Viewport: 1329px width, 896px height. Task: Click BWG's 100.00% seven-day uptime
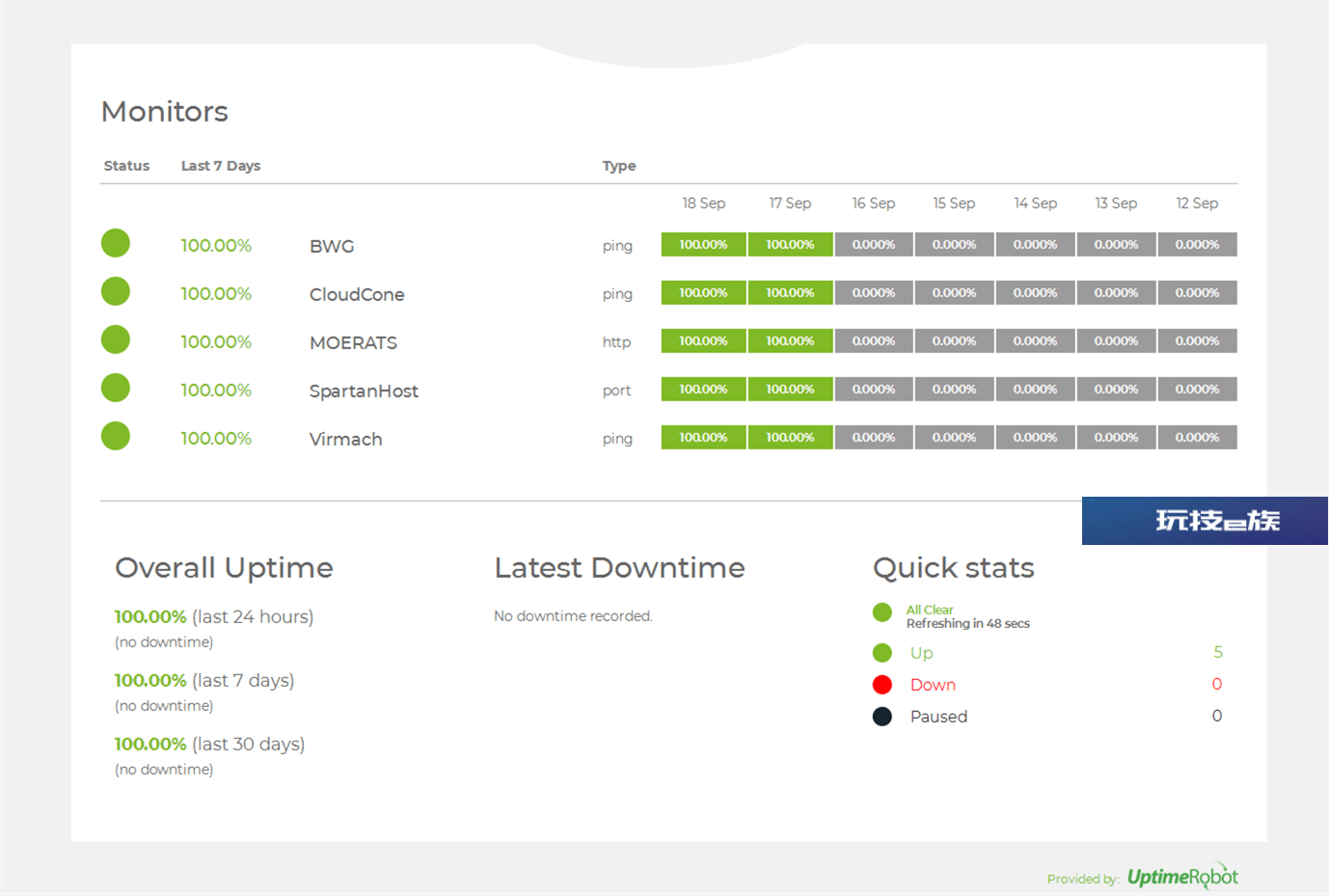[216, 246]
